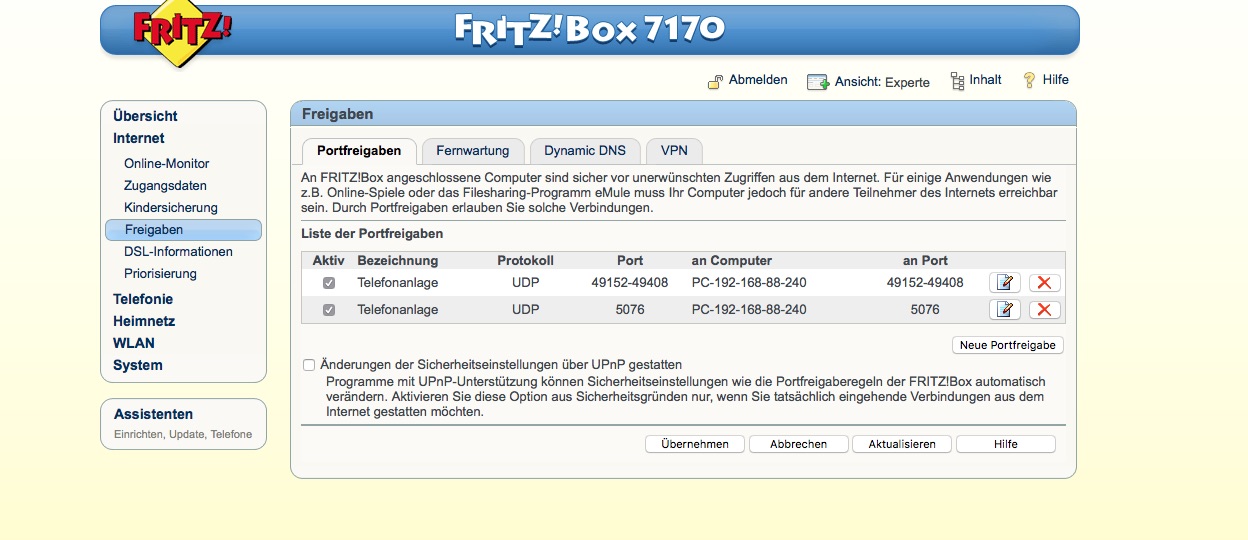Open Zugangsdaten in the sidebar

pos(166,185)
